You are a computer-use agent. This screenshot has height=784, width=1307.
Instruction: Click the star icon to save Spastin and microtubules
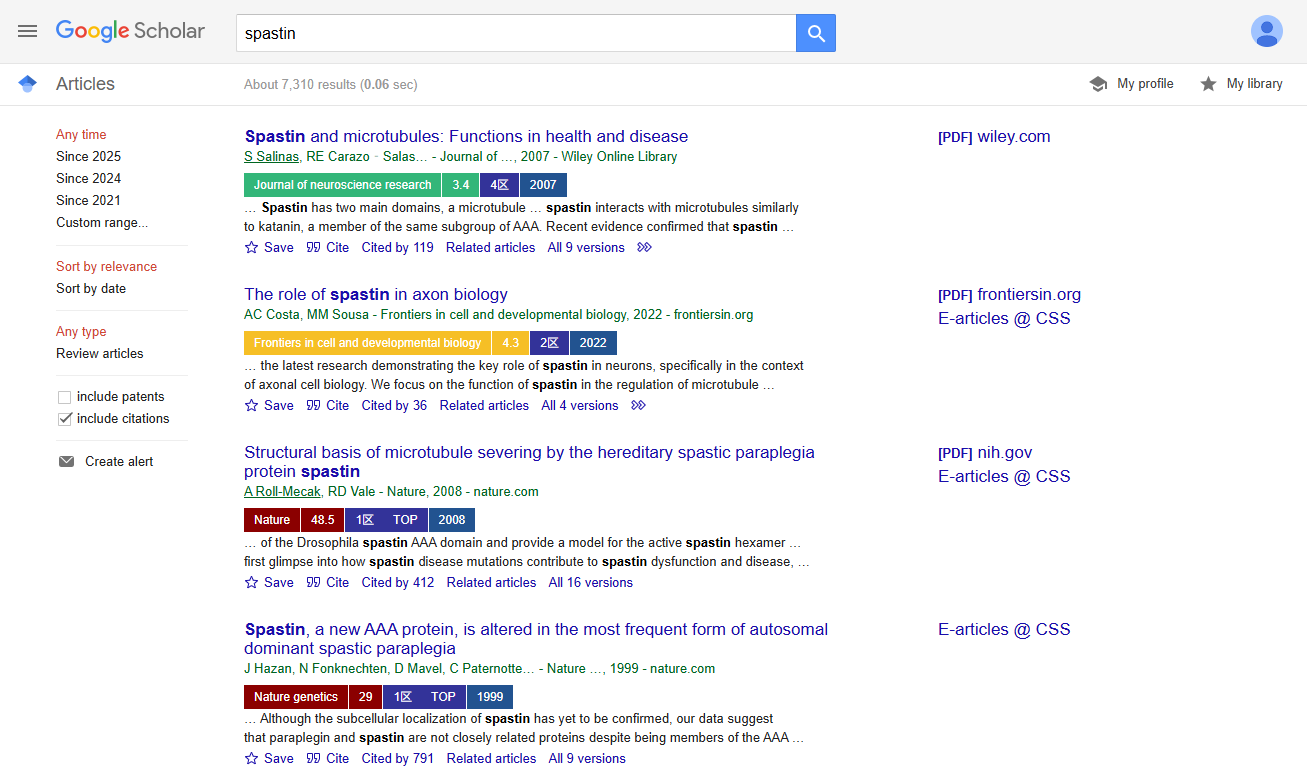click(x=252, y=248)
